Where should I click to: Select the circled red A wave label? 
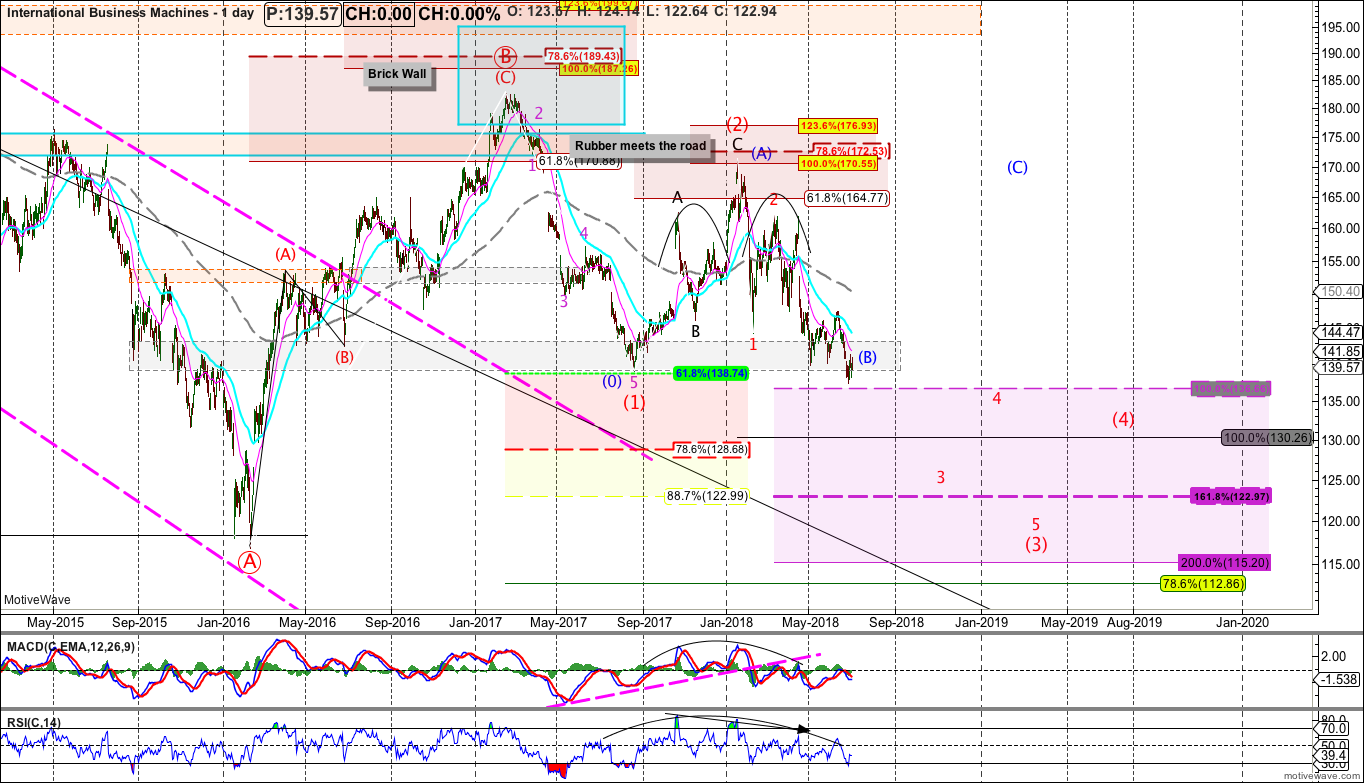250,561
